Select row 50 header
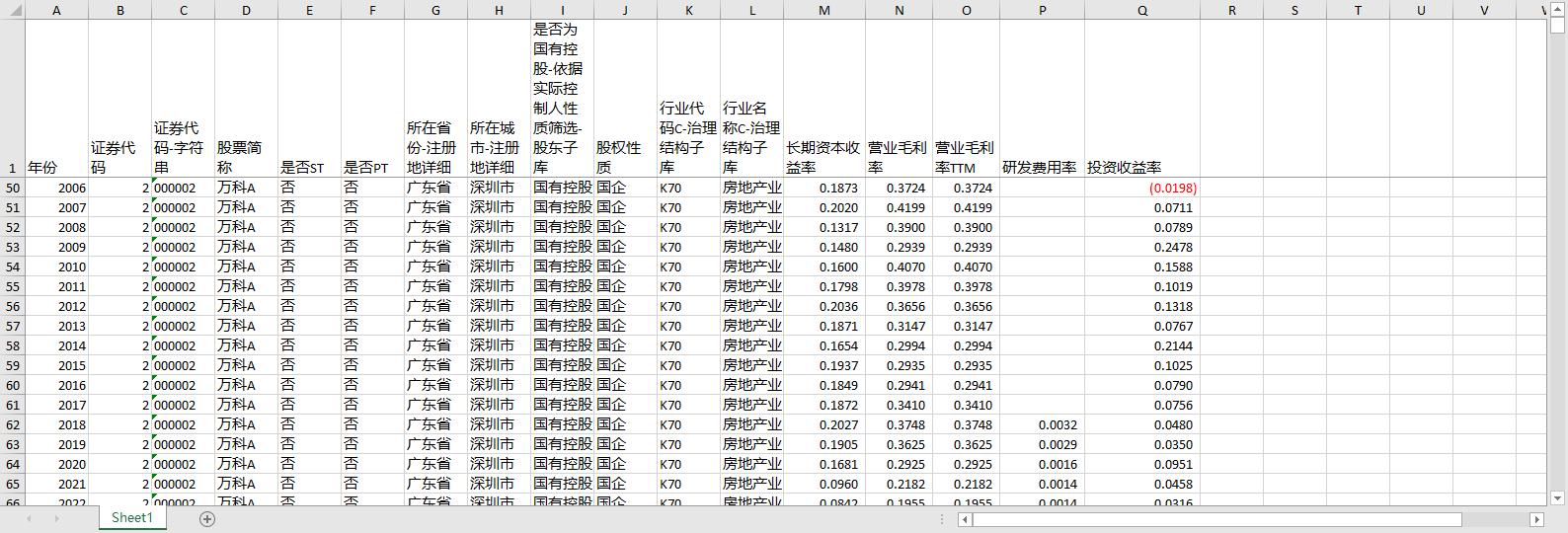This screenshot has height=533, width=1568. (x=12, y=188)
